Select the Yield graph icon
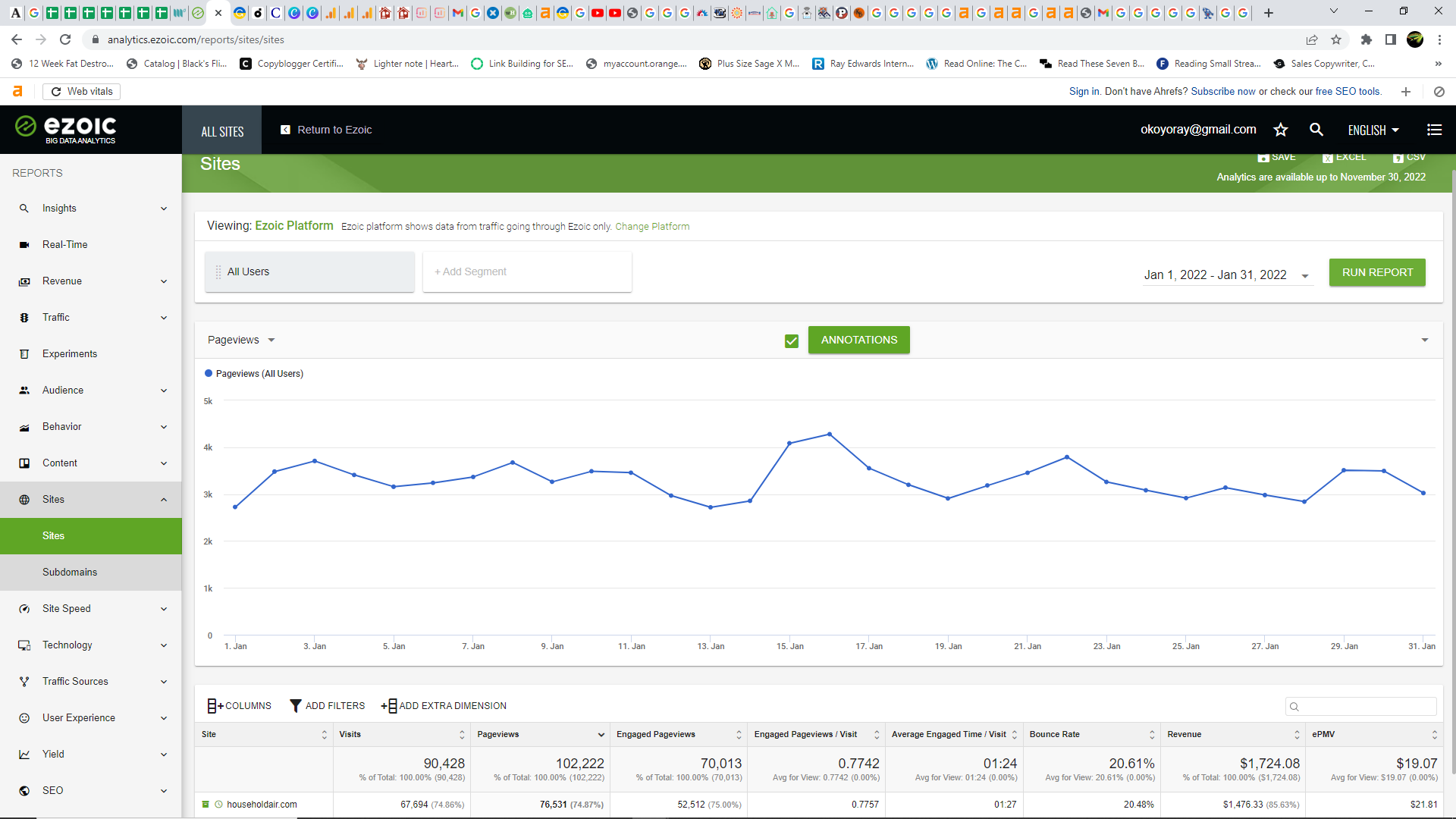1456x819 pixels. point(24,755)
